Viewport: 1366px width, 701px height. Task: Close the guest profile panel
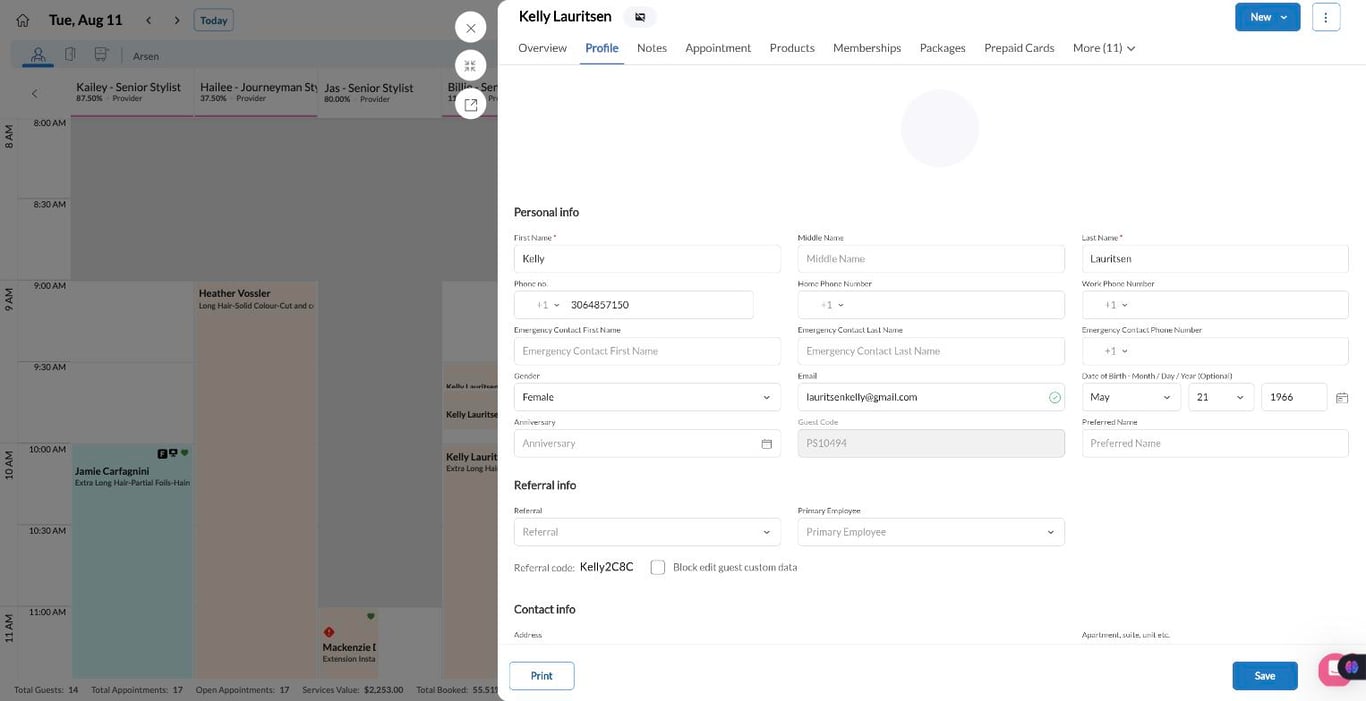tap(471, 28)
